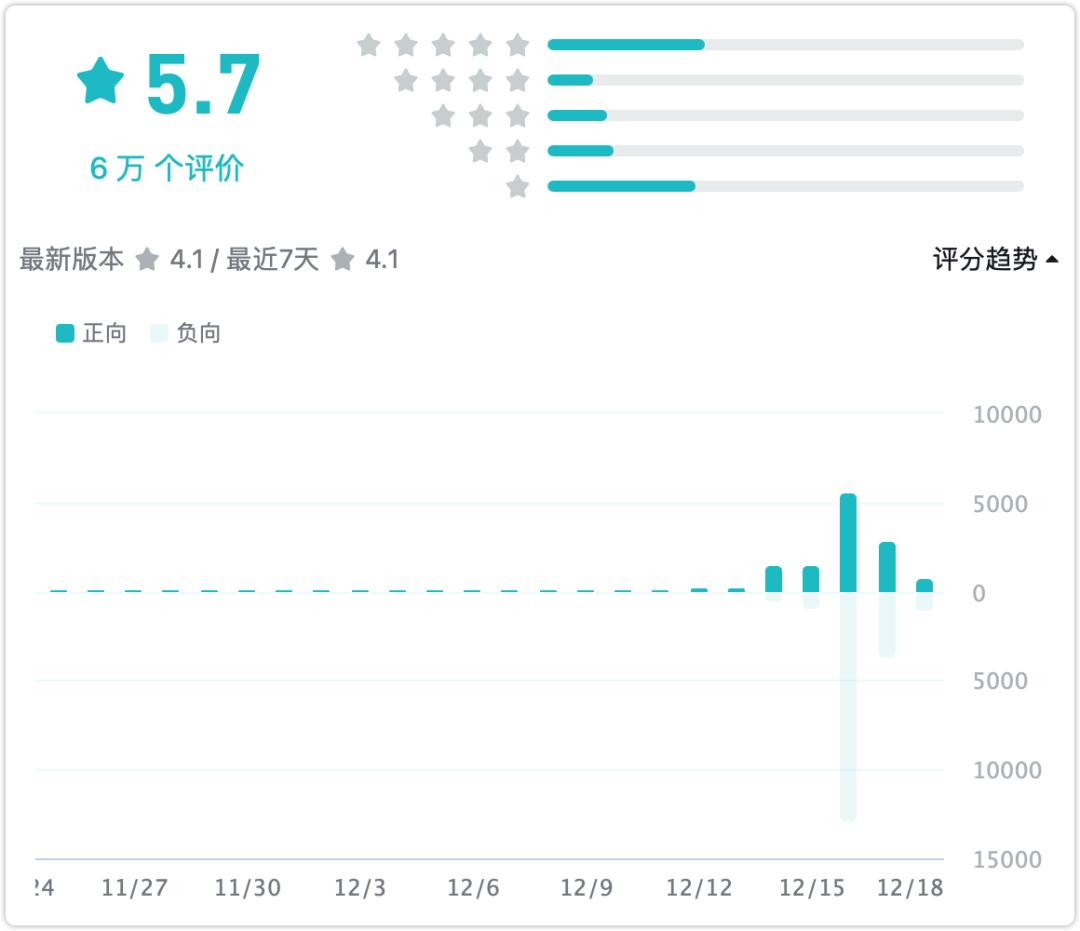The image size is (1080, 931).
Task: Click the star beside 最近7天 rating
Action: (343, 260)
